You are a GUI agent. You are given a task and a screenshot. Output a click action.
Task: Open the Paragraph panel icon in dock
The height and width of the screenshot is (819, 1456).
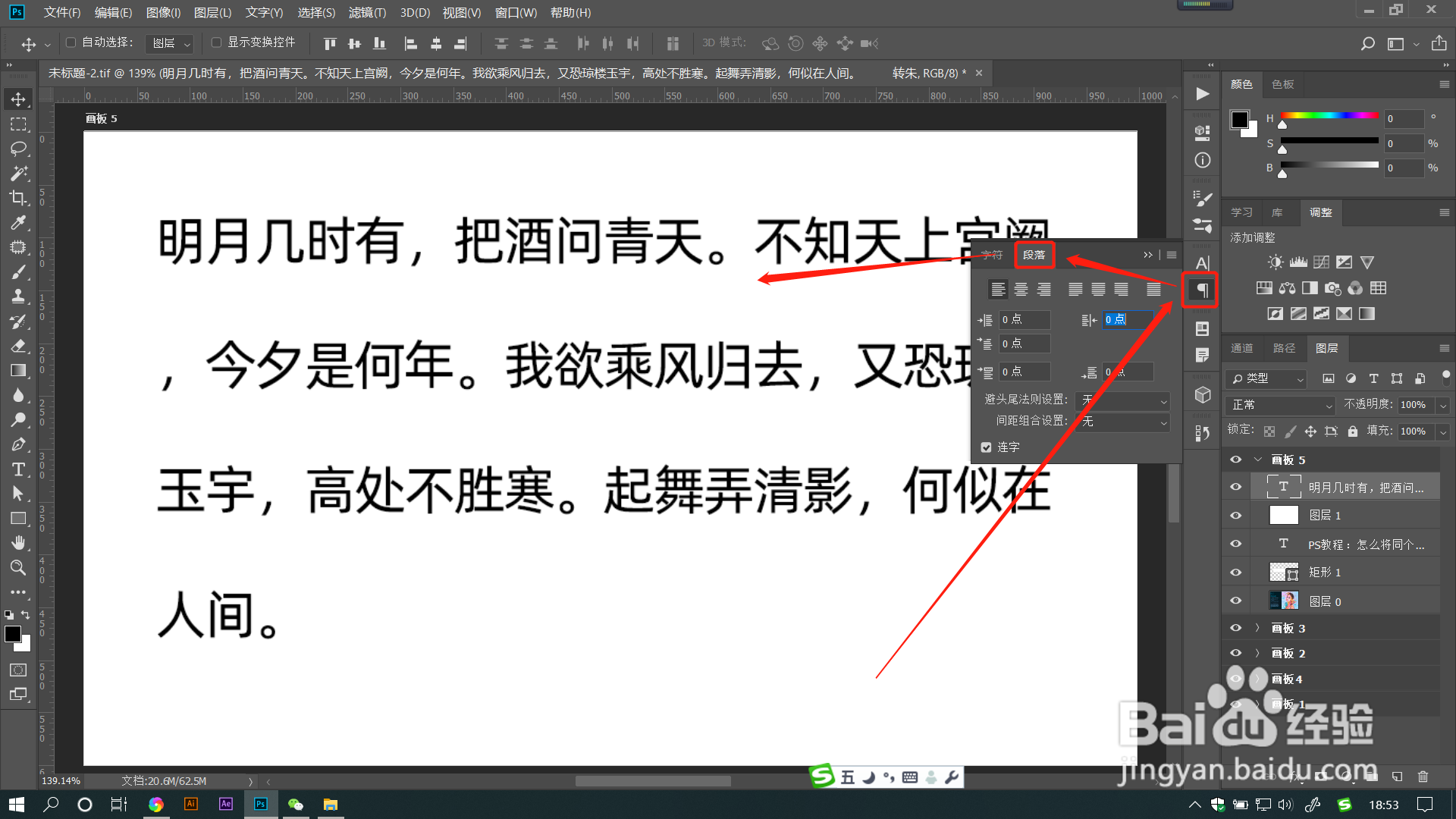(1202, 290)
